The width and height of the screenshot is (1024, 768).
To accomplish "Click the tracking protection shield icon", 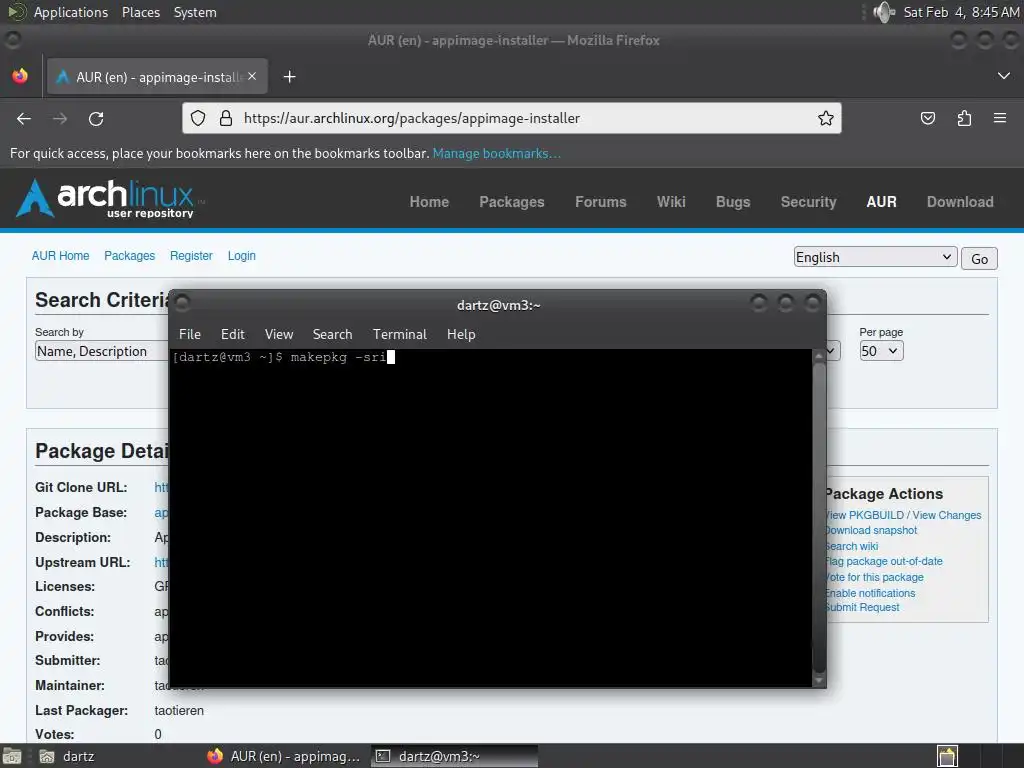I will 198,118.
